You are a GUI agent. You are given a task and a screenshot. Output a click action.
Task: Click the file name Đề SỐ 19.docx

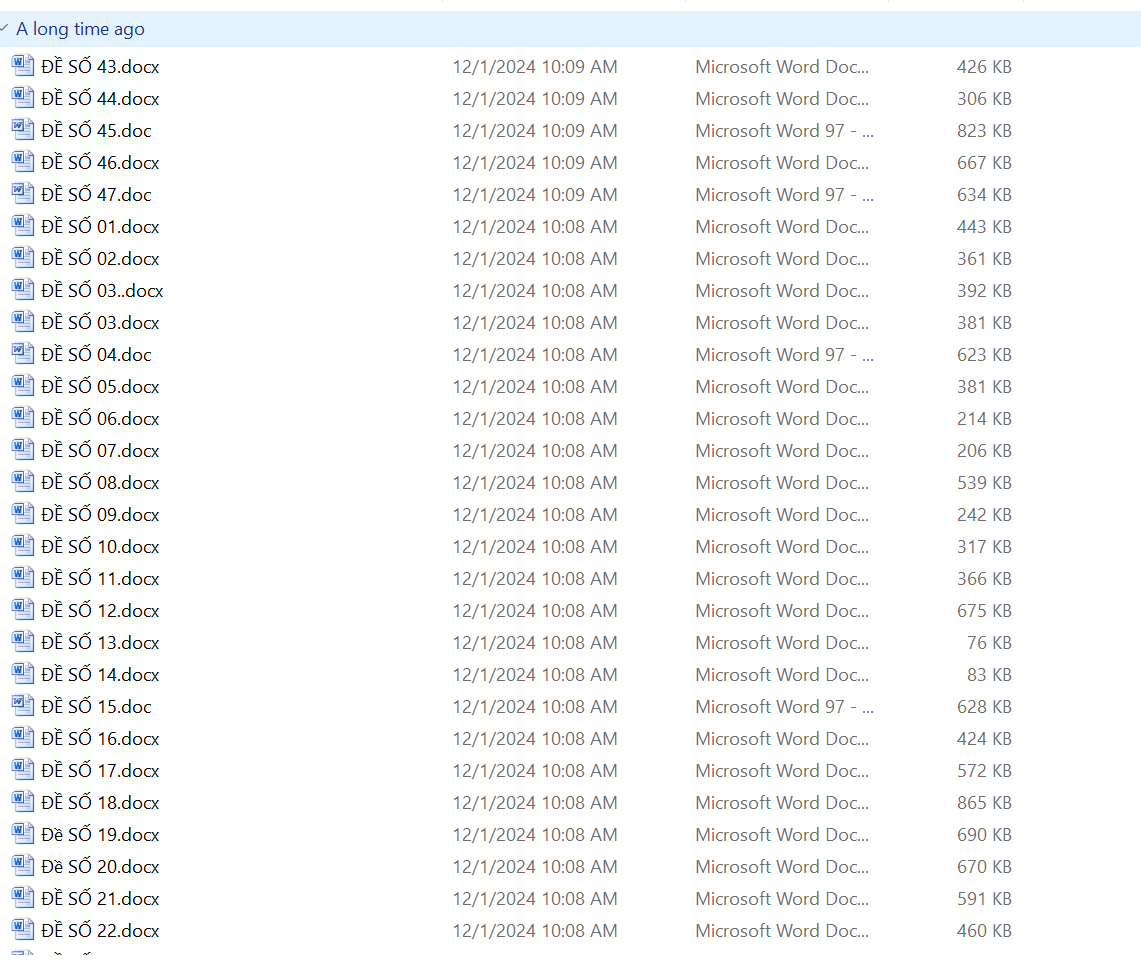pos(100,835)
